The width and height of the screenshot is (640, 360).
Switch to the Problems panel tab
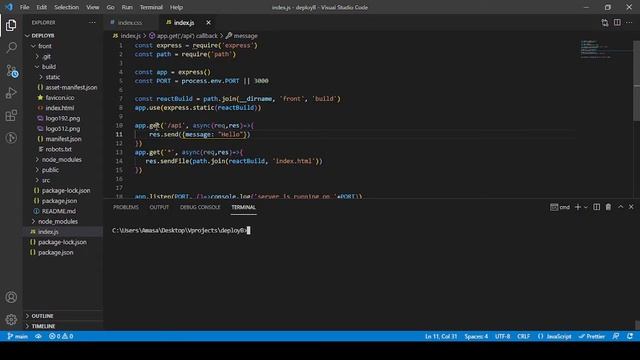pos(126,207)
